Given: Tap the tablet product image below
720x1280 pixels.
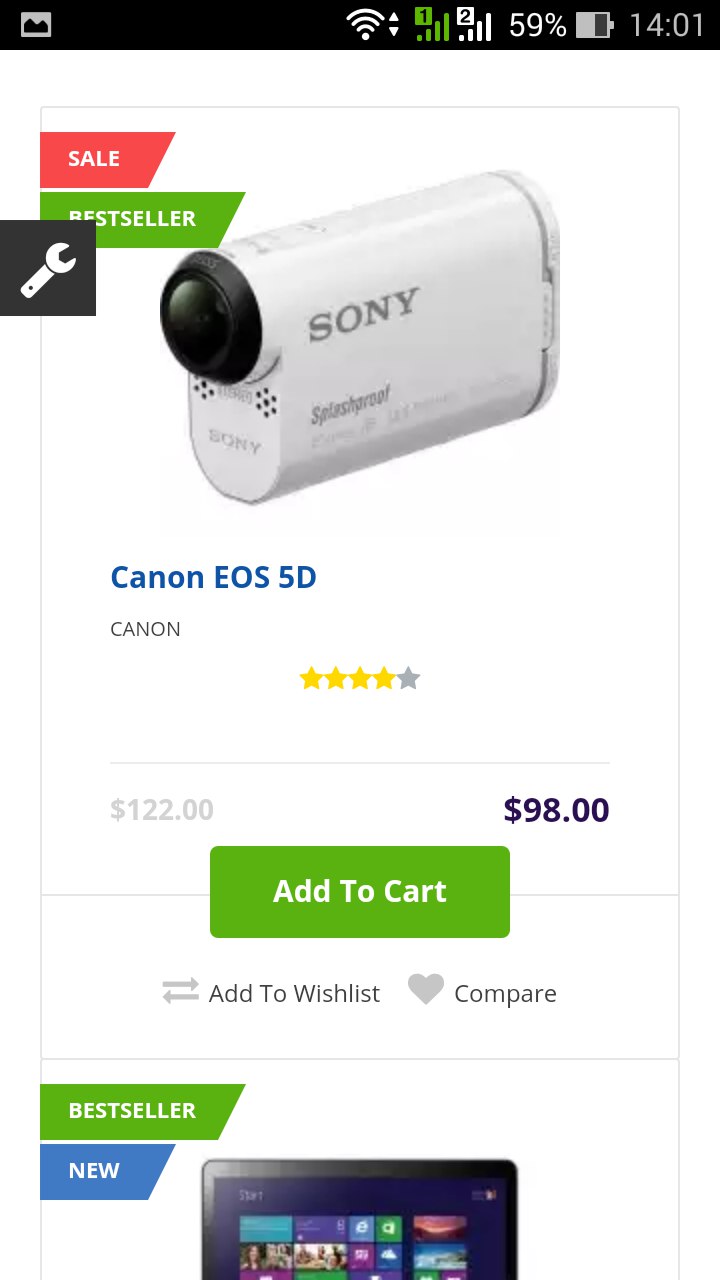Looking at the screenshot, I should click(360, 1220).
